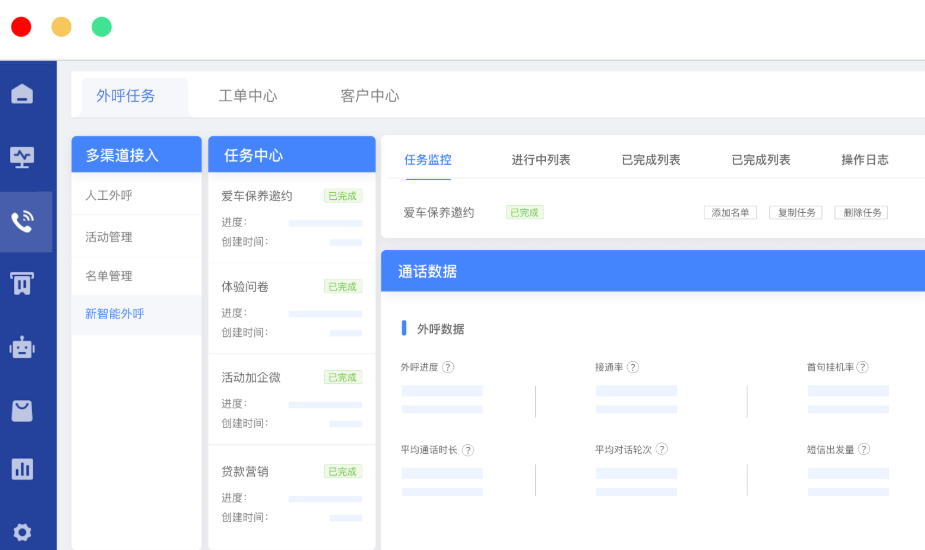Open 人工外呼 menu item

pos(136,195)
